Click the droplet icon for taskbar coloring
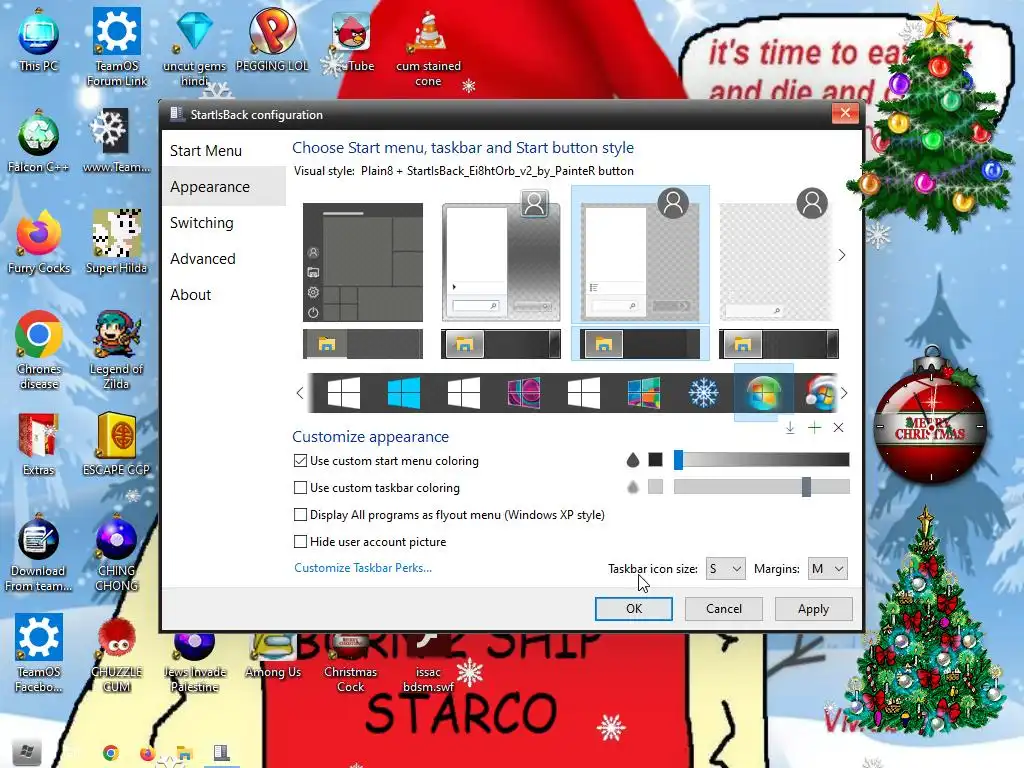This screenshot has height=768, width=1024. [632, 487]
